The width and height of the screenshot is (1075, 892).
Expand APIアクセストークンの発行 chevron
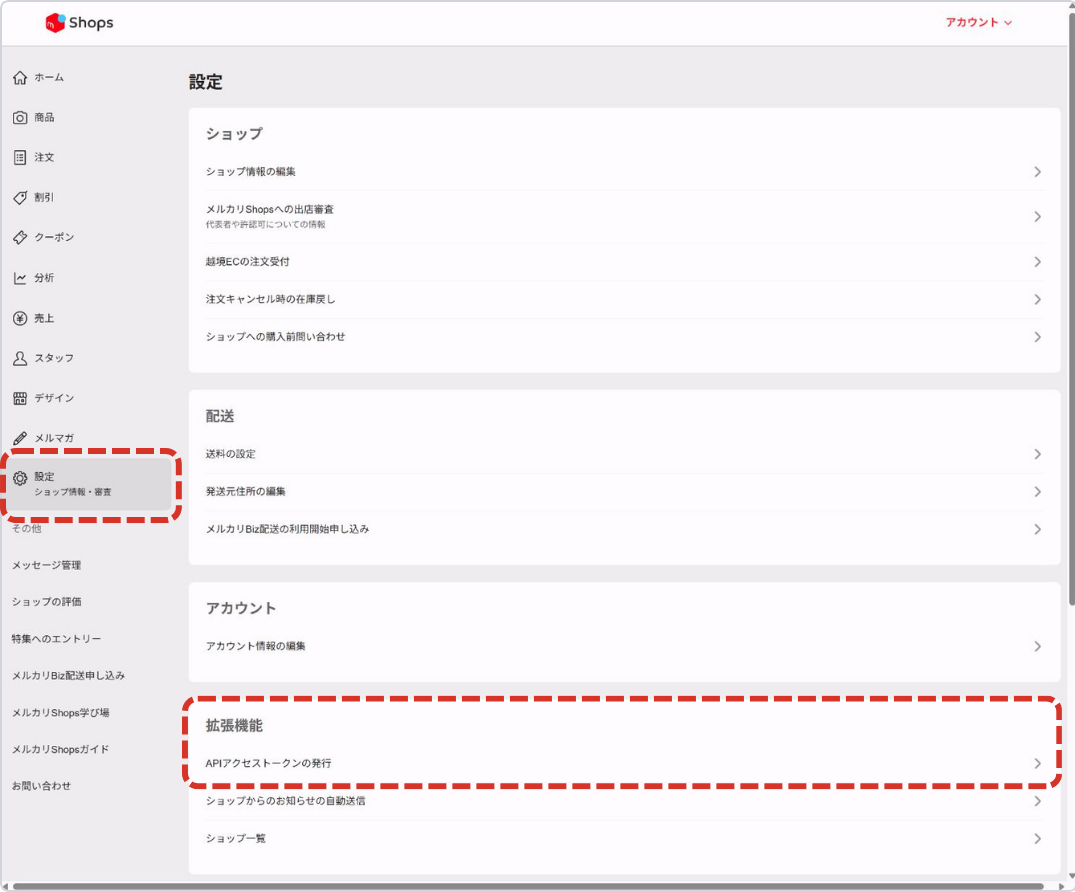(x=1037, y=764)
